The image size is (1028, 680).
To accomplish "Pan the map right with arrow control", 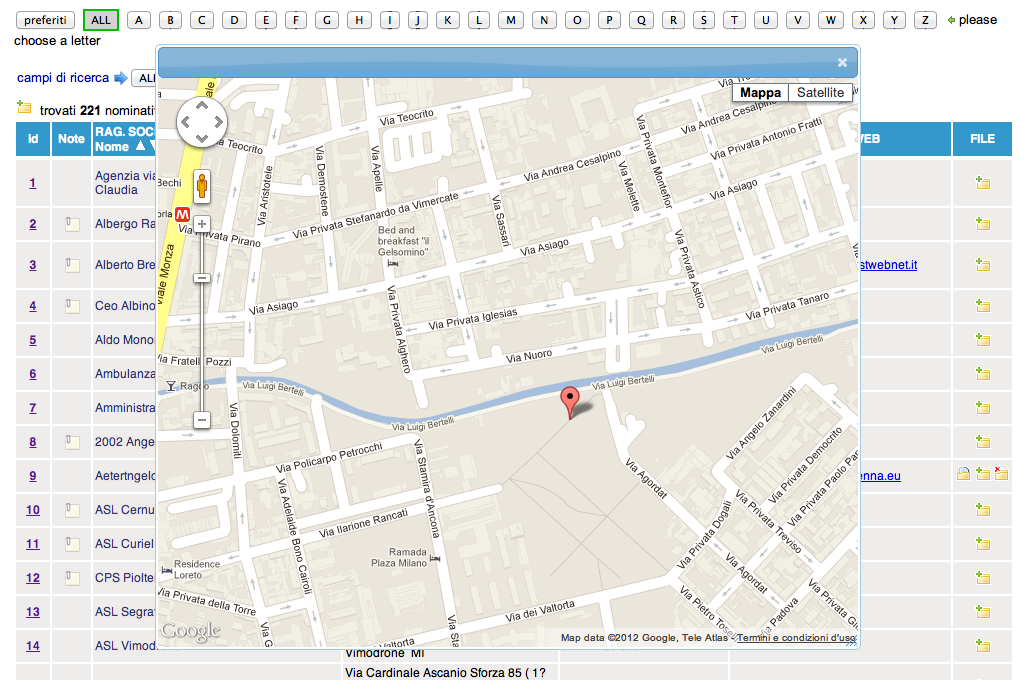I will click(218, 122).
